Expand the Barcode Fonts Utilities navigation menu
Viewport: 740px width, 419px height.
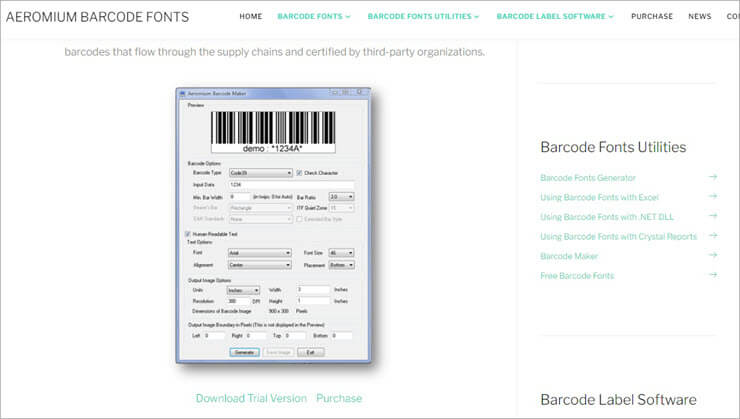(423, 16)
